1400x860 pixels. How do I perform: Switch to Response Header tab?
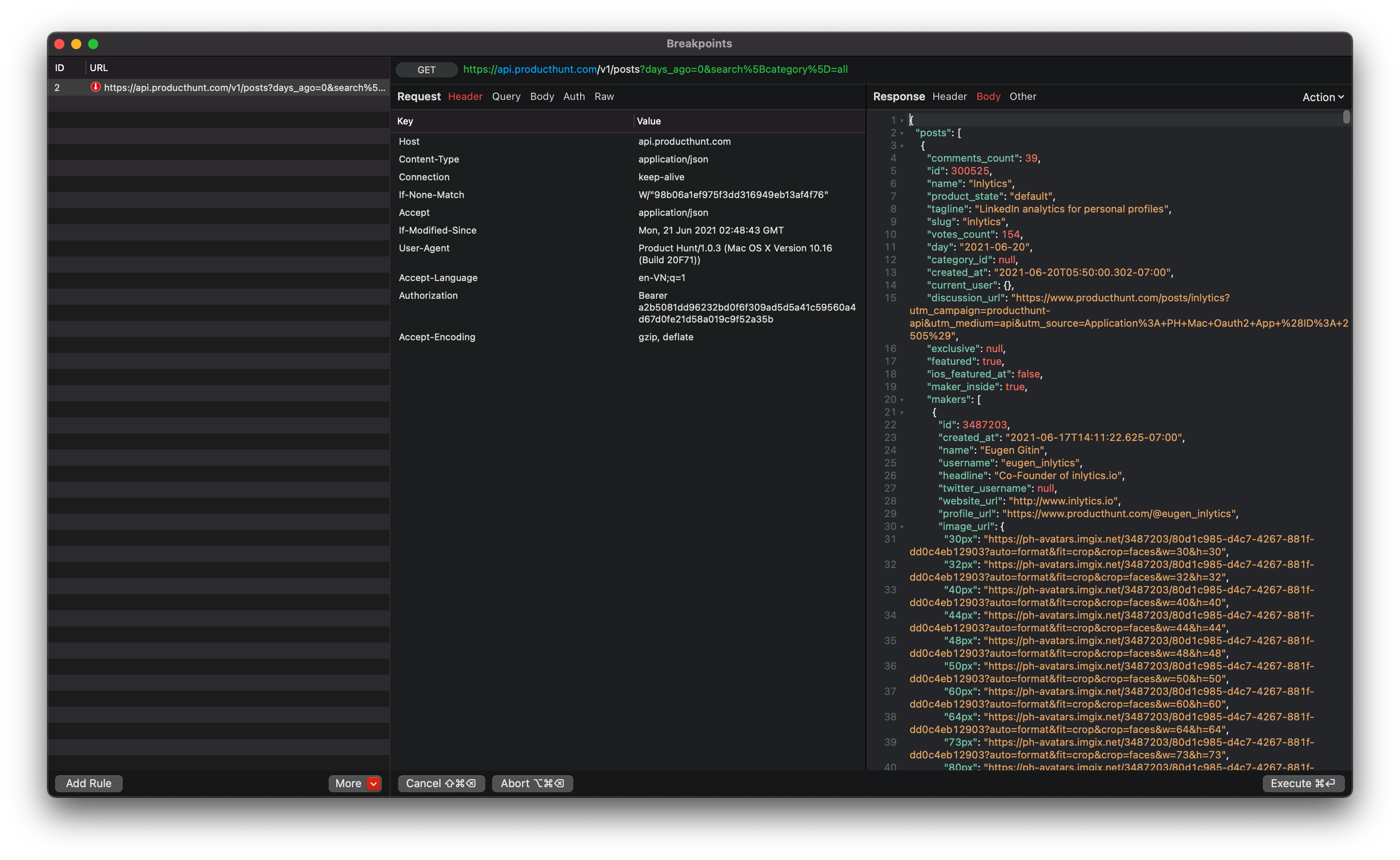point(949,96)
